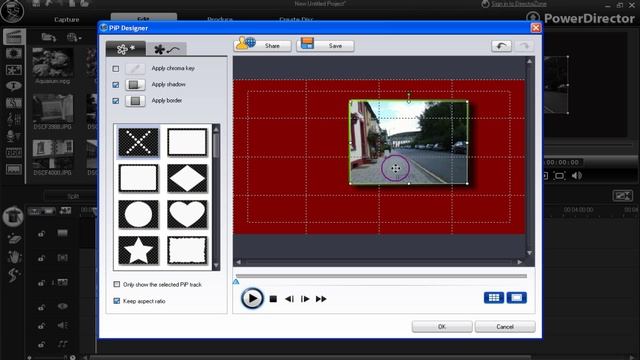This screenshot has height=360, width=640.
Task: Open the Audio Mixing Room in the sidebar
Action: [x=13, y=119]
